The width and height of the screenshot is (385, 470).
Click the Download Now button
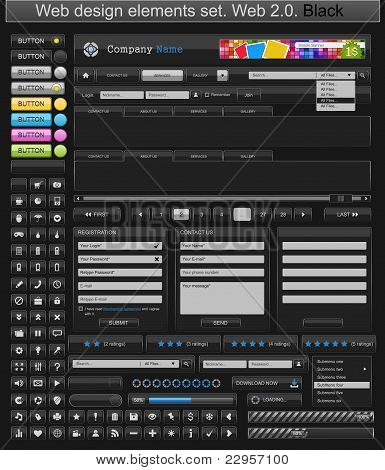[267, 383]
